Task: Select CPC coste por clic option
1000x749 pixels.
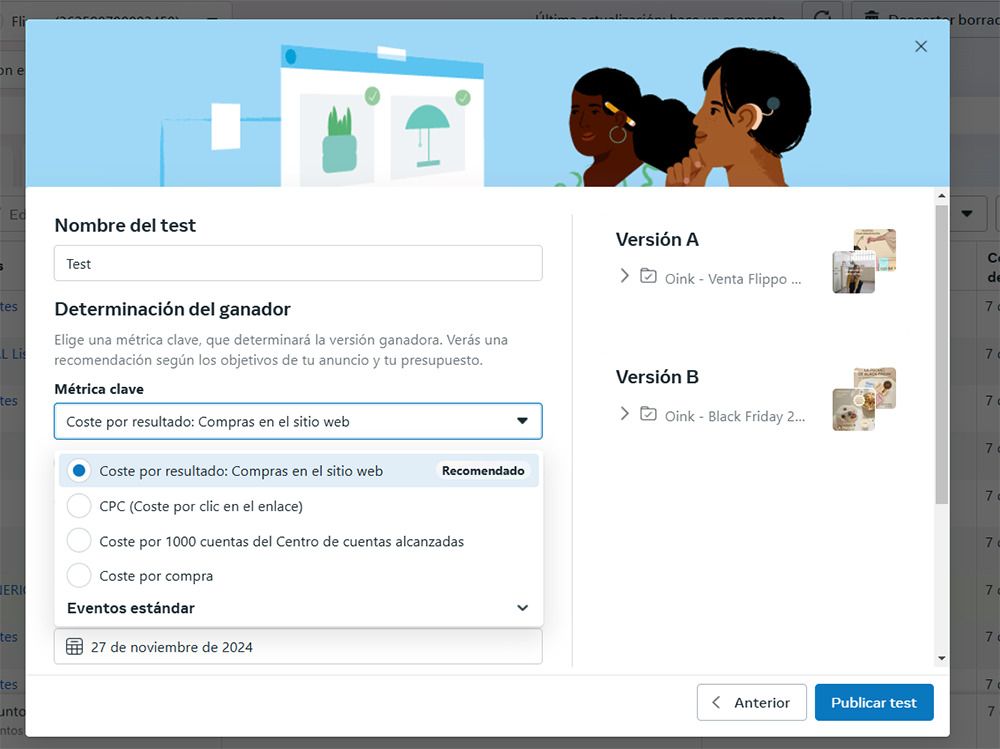Action: coord(79,506)
